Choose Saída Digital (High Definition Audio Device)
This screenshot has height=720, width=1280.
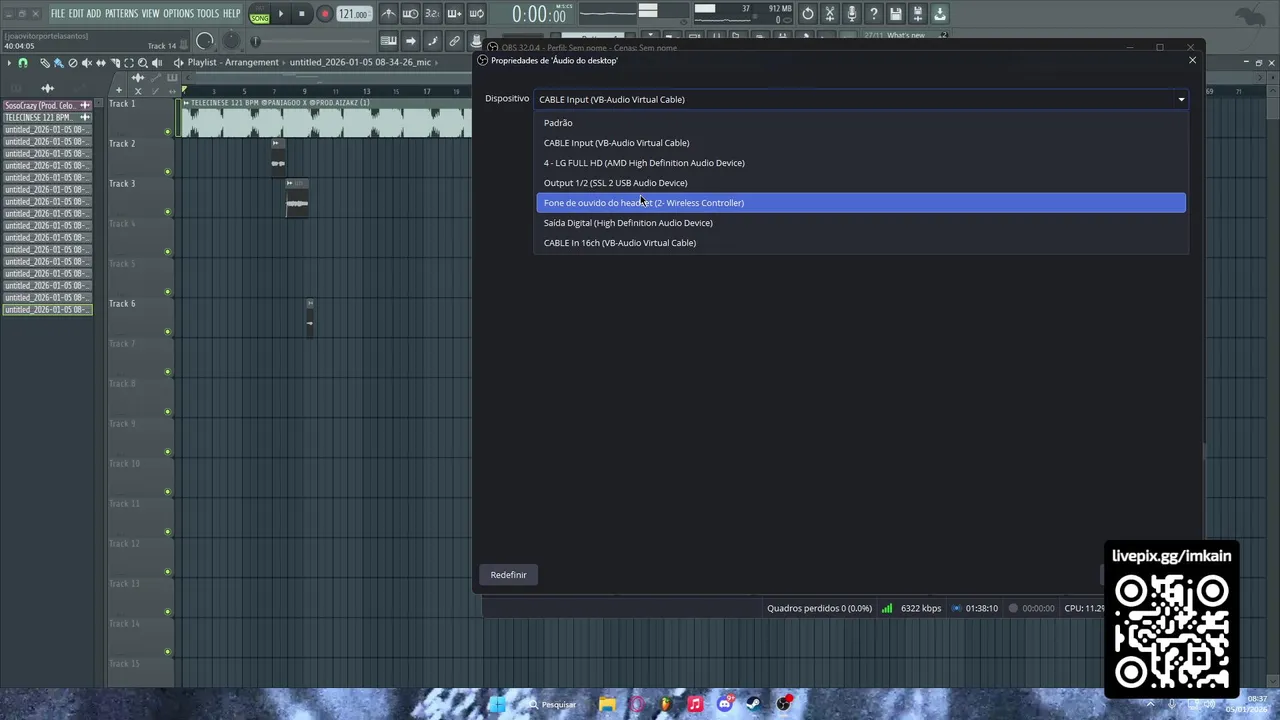point(861,223)
